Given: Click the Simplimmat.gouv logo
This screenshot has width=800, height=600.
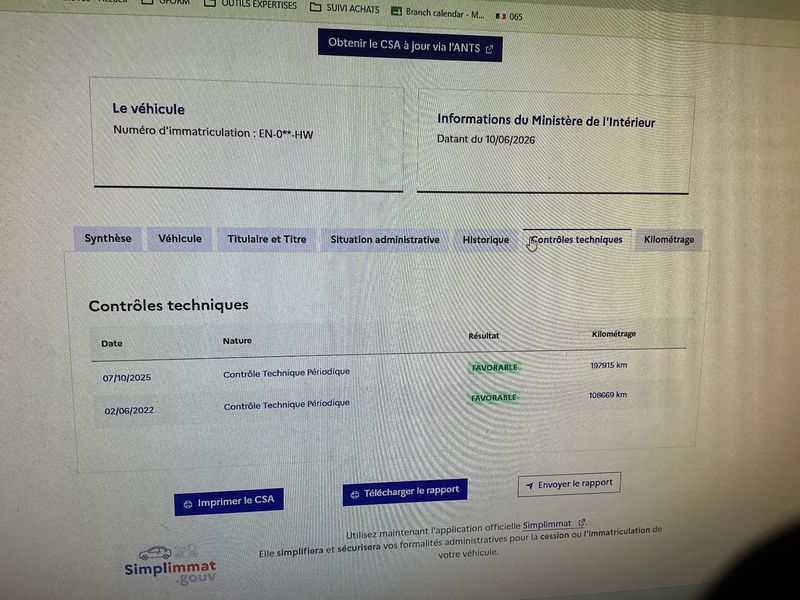Looking at the screenshot, I should [x=170, y=565].
